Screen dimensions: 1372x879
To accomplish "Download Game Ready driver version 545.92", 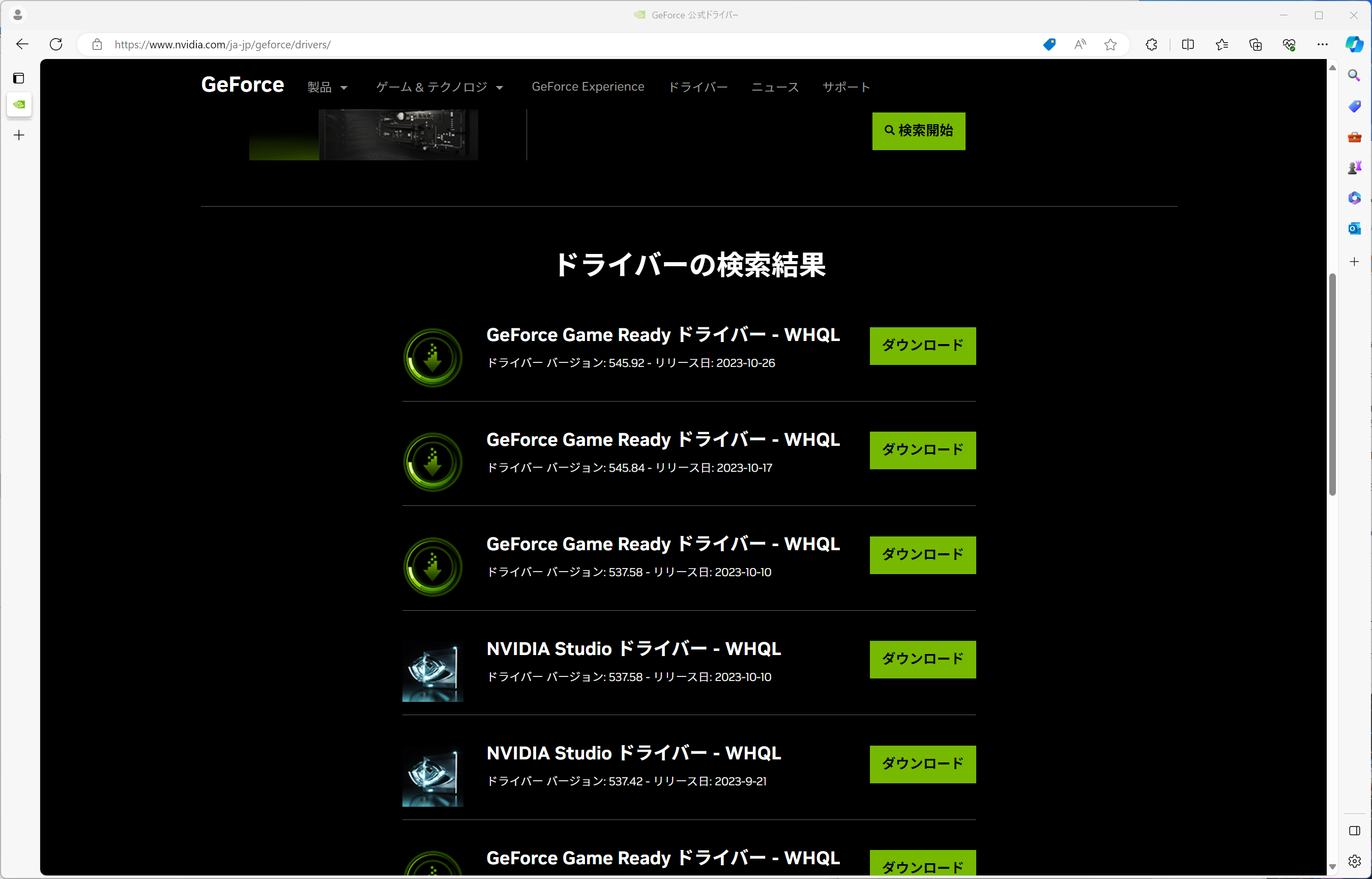I will coord(922,345).
